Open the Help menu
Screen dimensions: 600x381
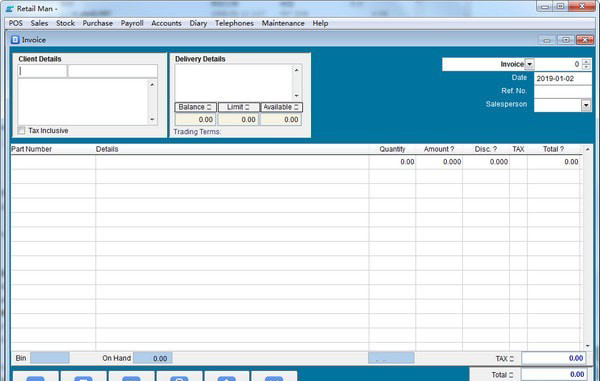pyautogui.click(x=320, y=23)
